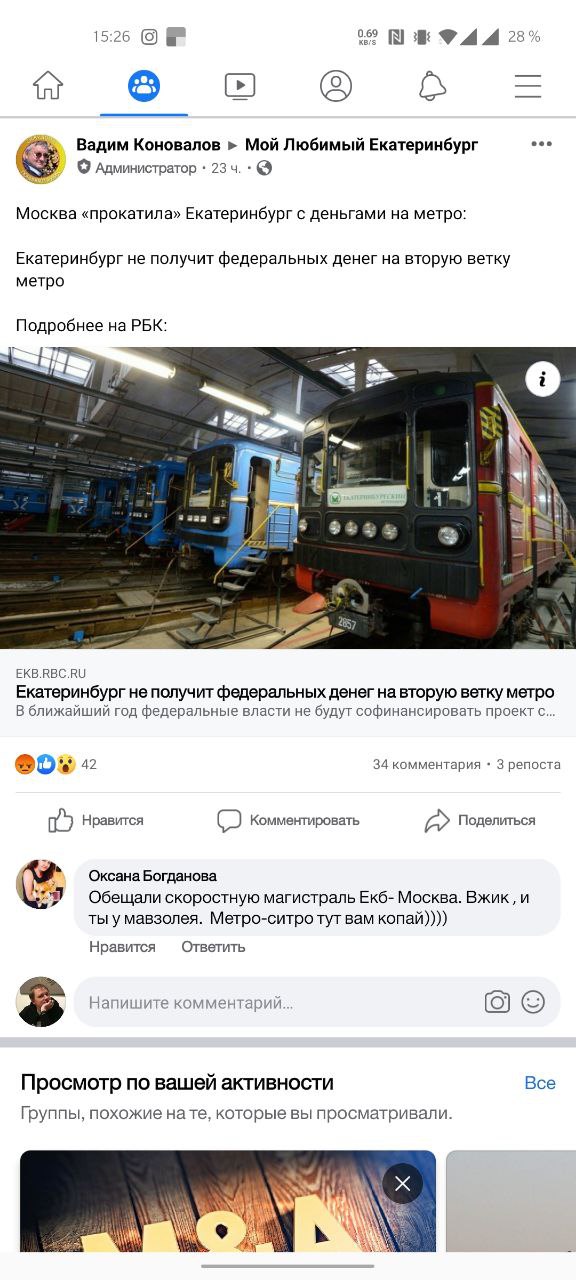Open Все link for similar groups
This screenshot has height=1280, width=576.
pyautogui.click(x=540, y=1083)
